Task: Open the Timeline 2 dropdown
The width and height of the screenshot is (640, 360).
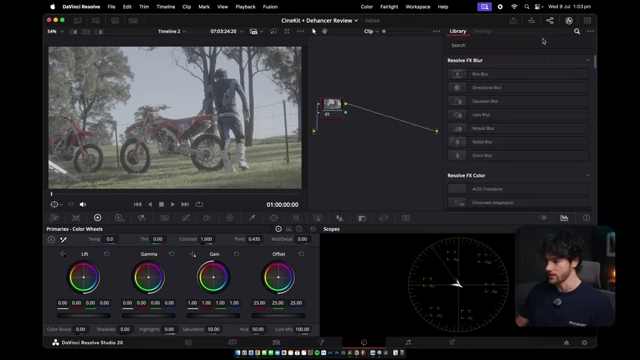Action: [x=172, y=31]
